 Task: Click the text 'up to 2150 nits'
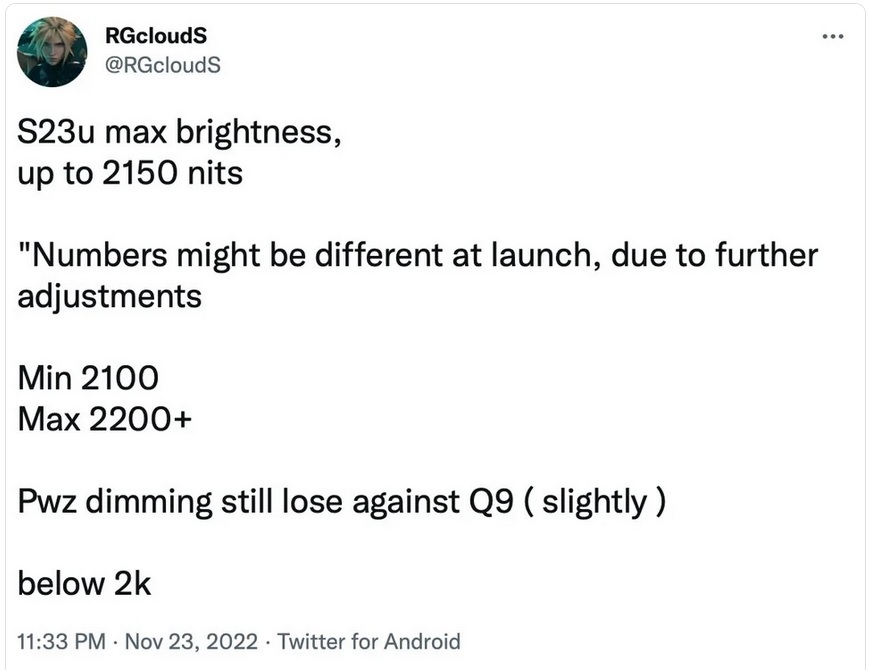click(130, 173)
